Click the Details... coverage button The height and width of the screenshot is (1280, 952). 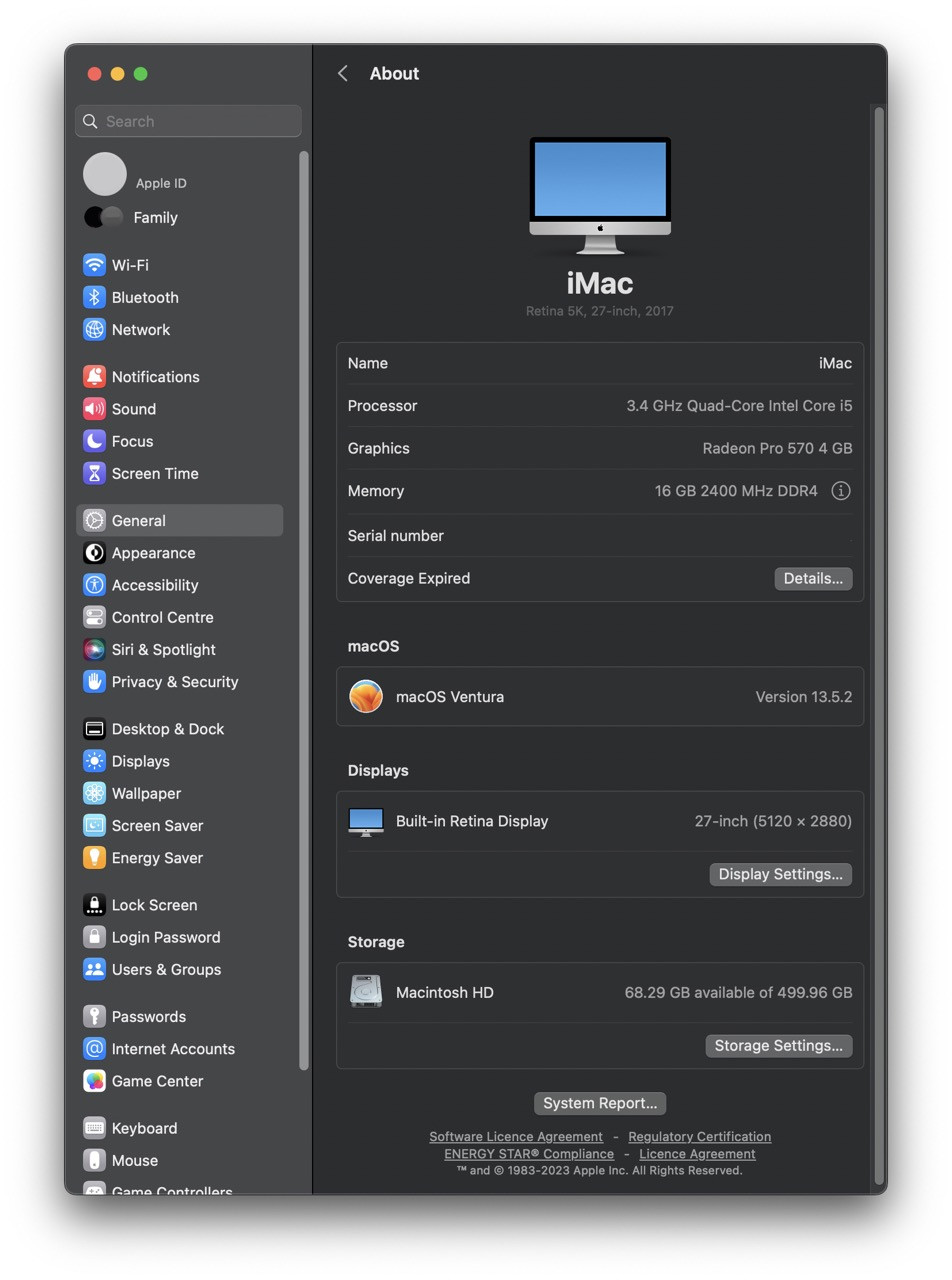[813, 578]
